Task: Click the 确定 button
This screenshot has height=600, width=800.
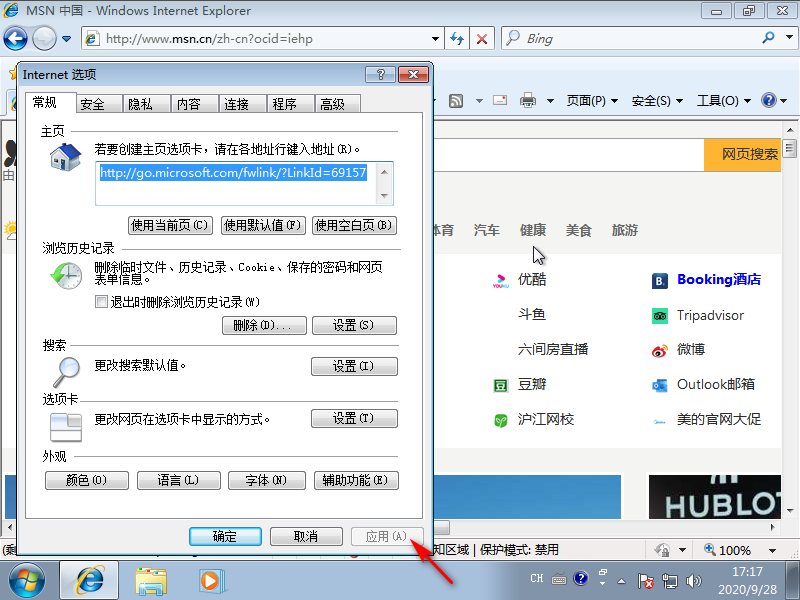Action: (225, 537)
